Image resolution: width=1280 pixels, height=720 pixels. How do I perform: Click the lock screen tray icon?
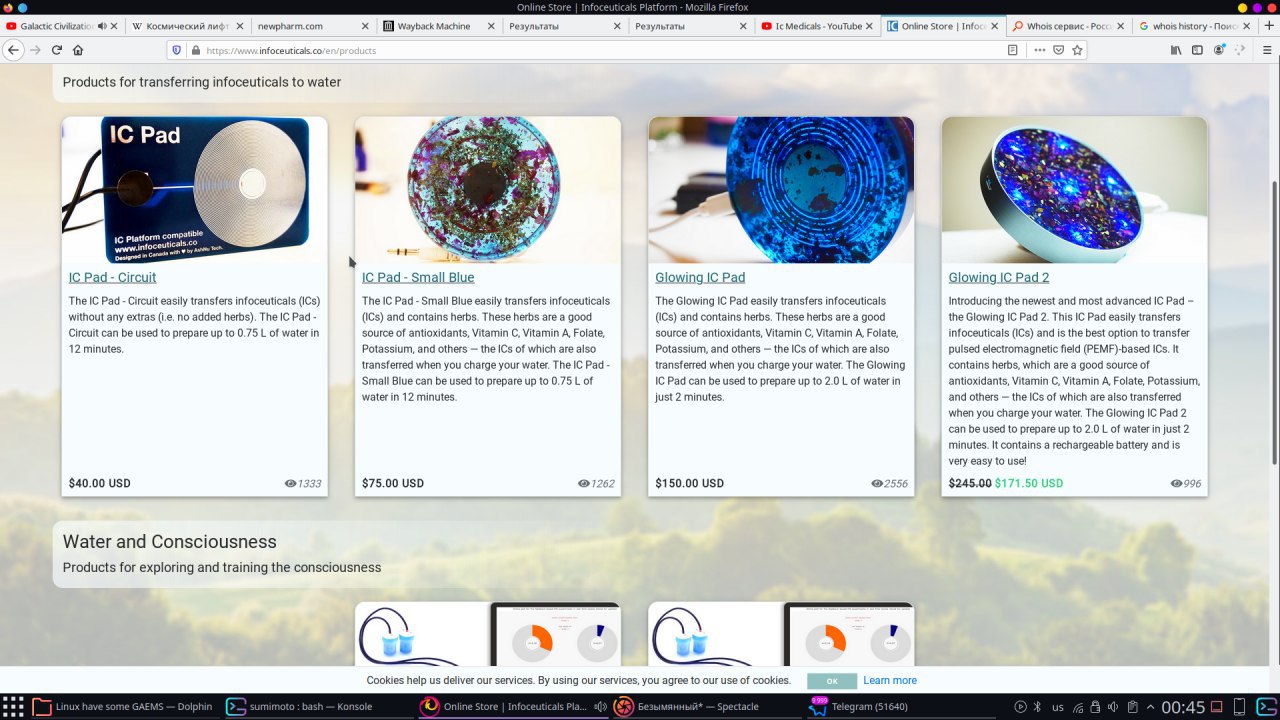[1095, 707]
